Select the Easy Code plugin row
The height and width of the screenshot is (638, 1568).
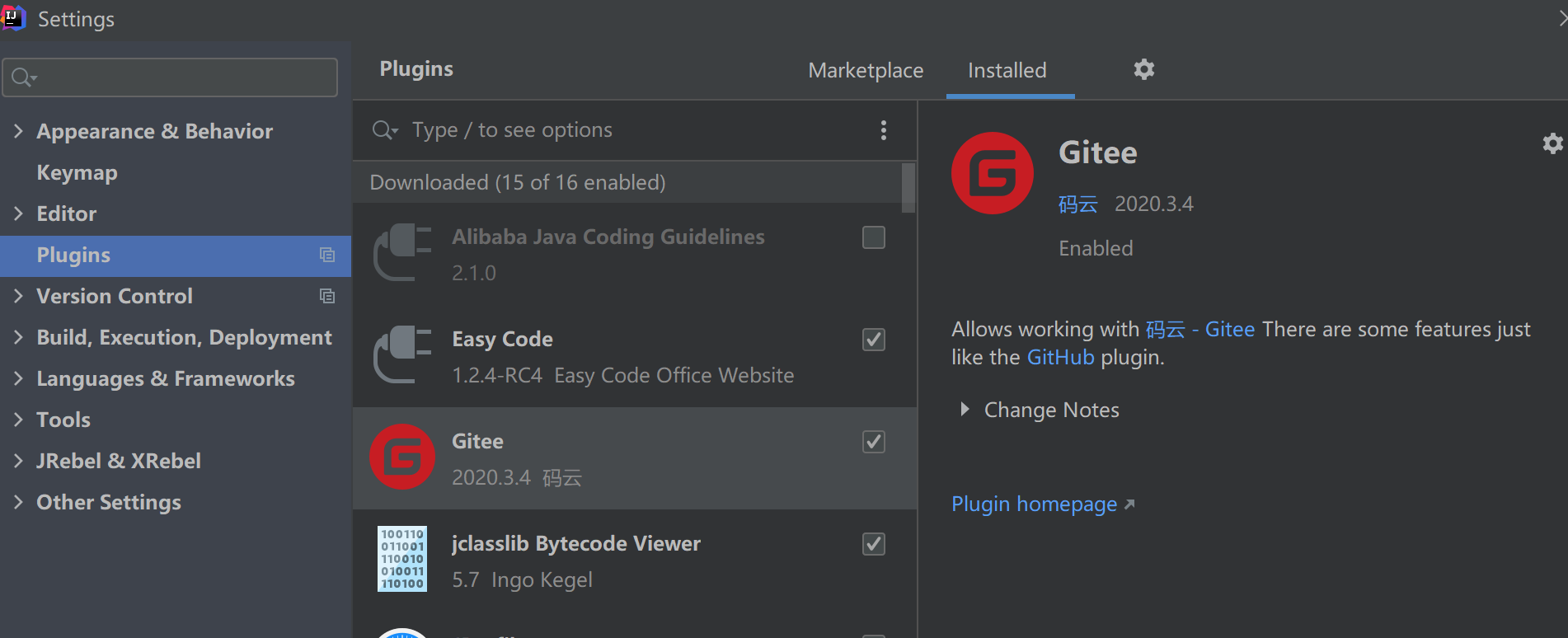click(635, 356)
